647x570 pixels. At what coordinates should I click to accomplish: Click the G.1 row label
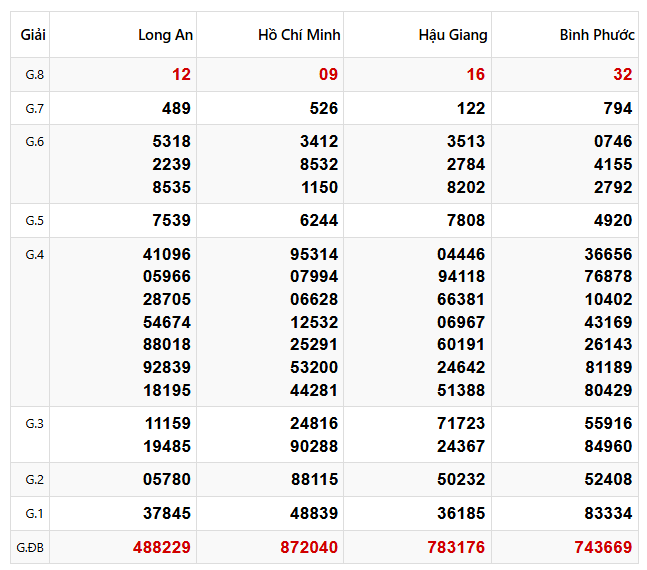point(35,513)
